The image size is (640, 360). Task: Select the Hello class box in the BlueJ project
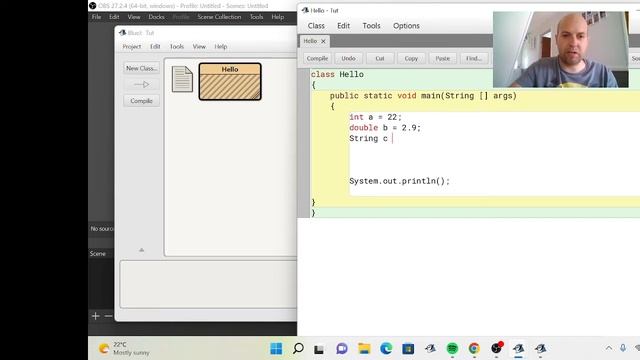coord(230,81)
